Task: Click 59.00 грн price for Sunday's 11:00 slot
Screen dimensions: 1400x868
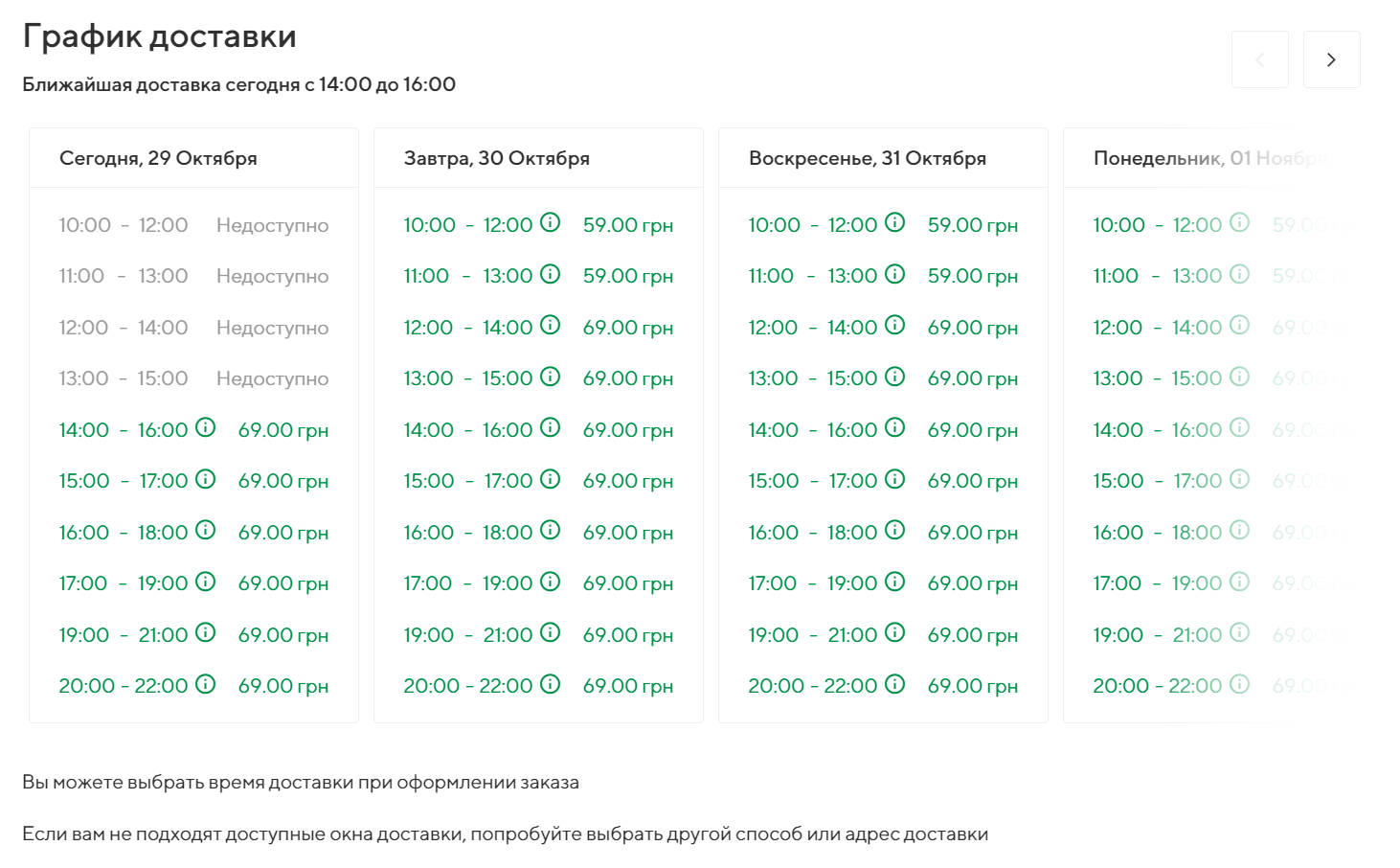Action: [972, 276]
